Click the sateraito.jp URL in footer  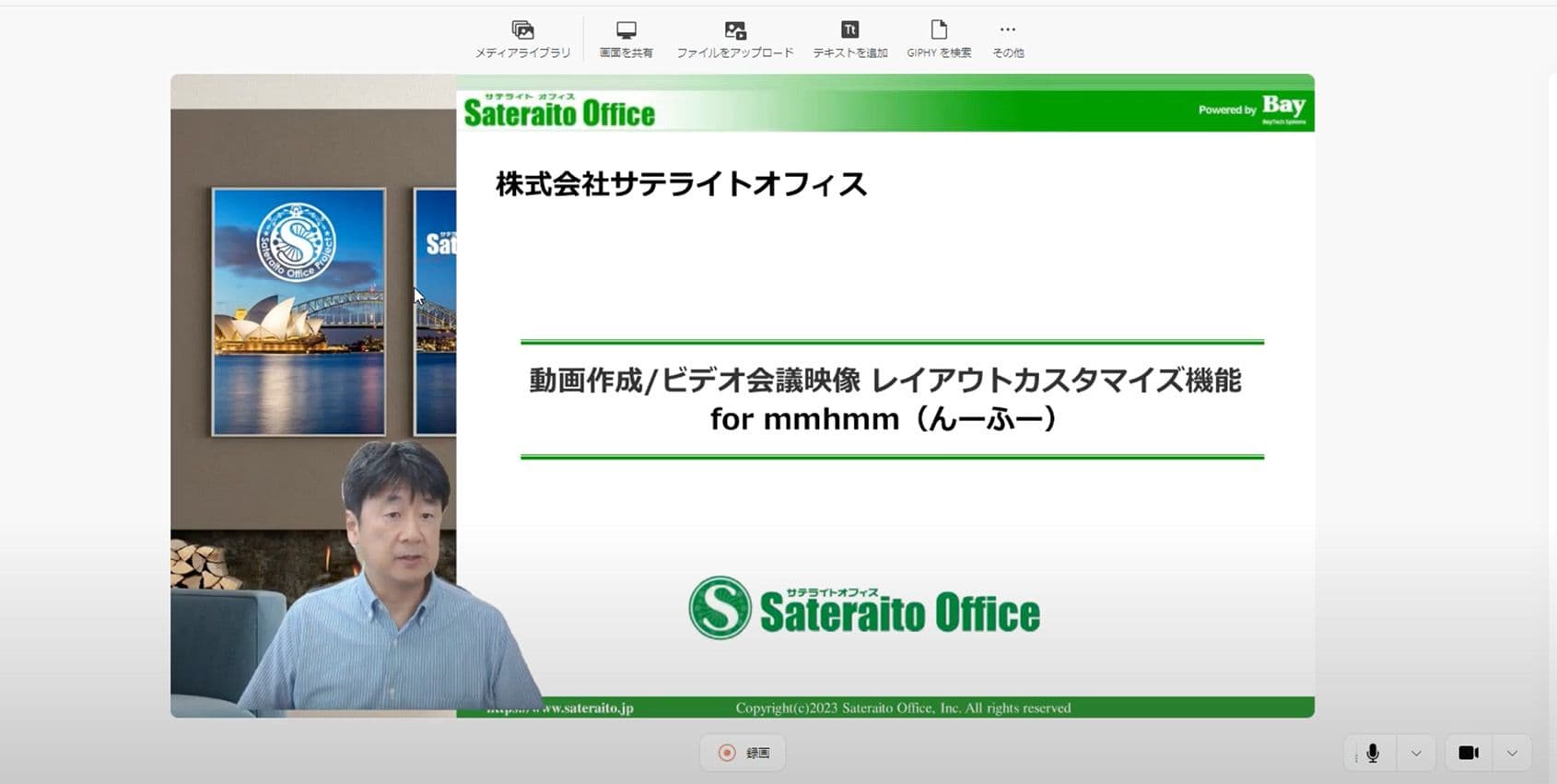560,708
